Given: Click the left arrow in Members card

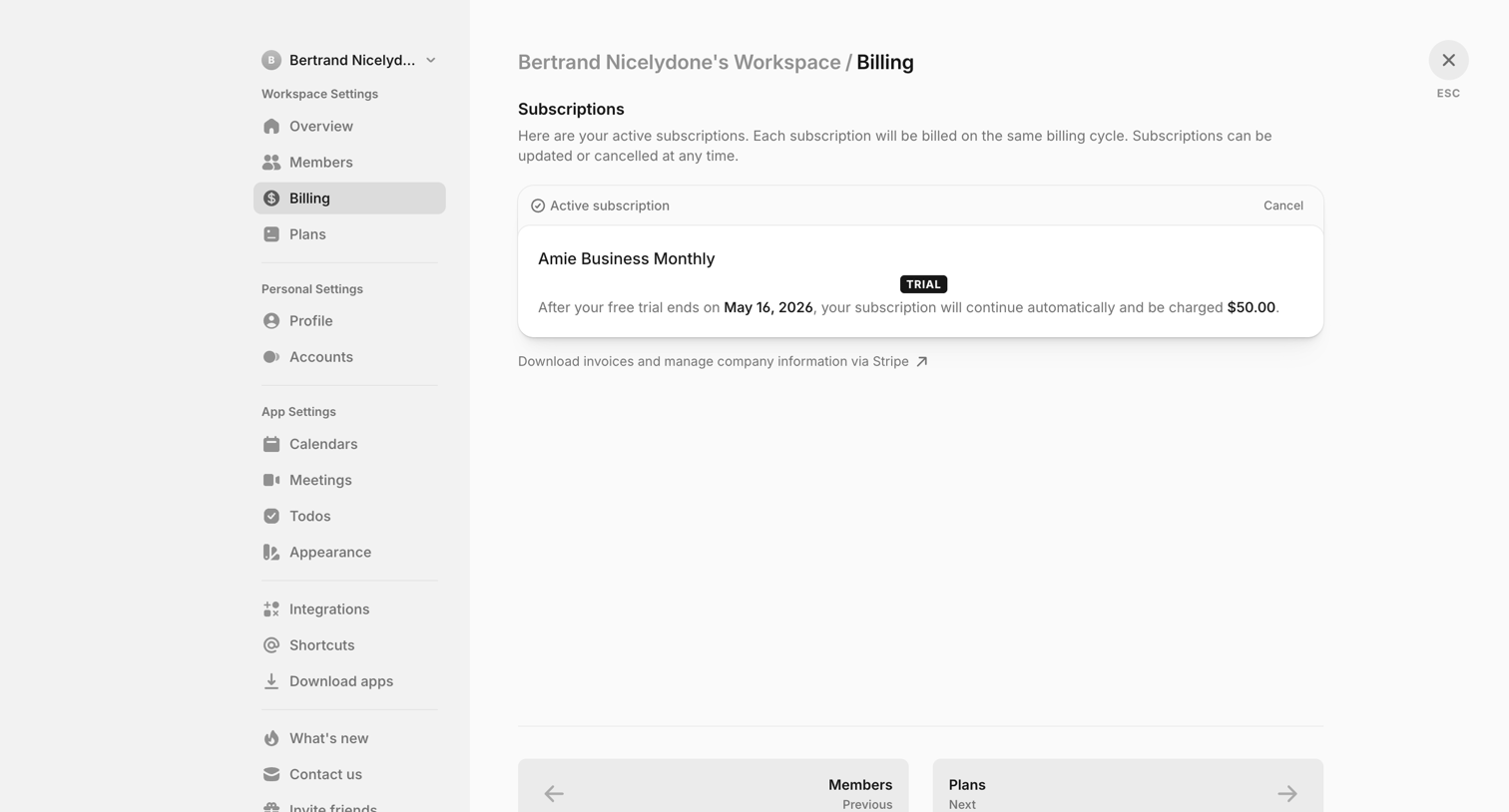Looking at the screenshot, I should [554, 794].
